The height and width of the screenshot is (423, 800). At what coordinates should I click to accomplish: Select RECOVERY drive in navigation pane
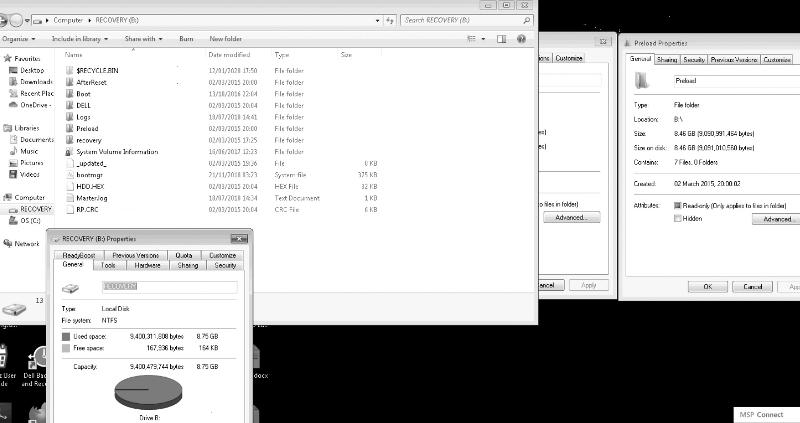[x=31, y=209]
